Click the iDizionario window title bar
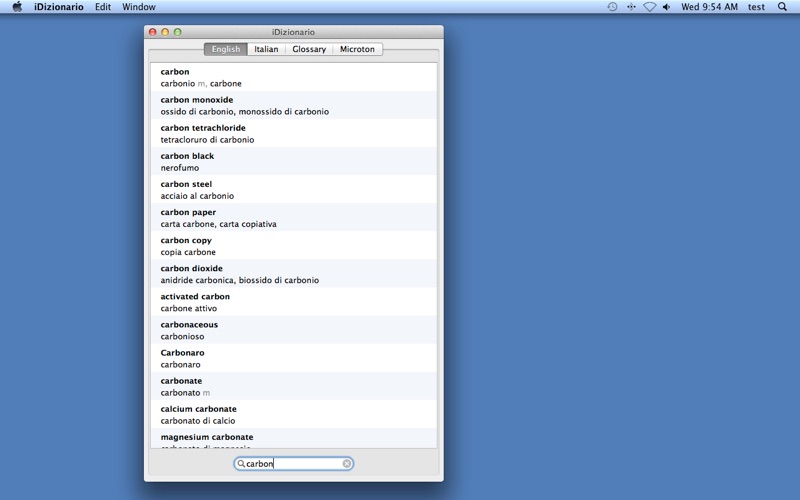Image resolution: width=800 pixels, height=500 pixels. pos(293,32)
